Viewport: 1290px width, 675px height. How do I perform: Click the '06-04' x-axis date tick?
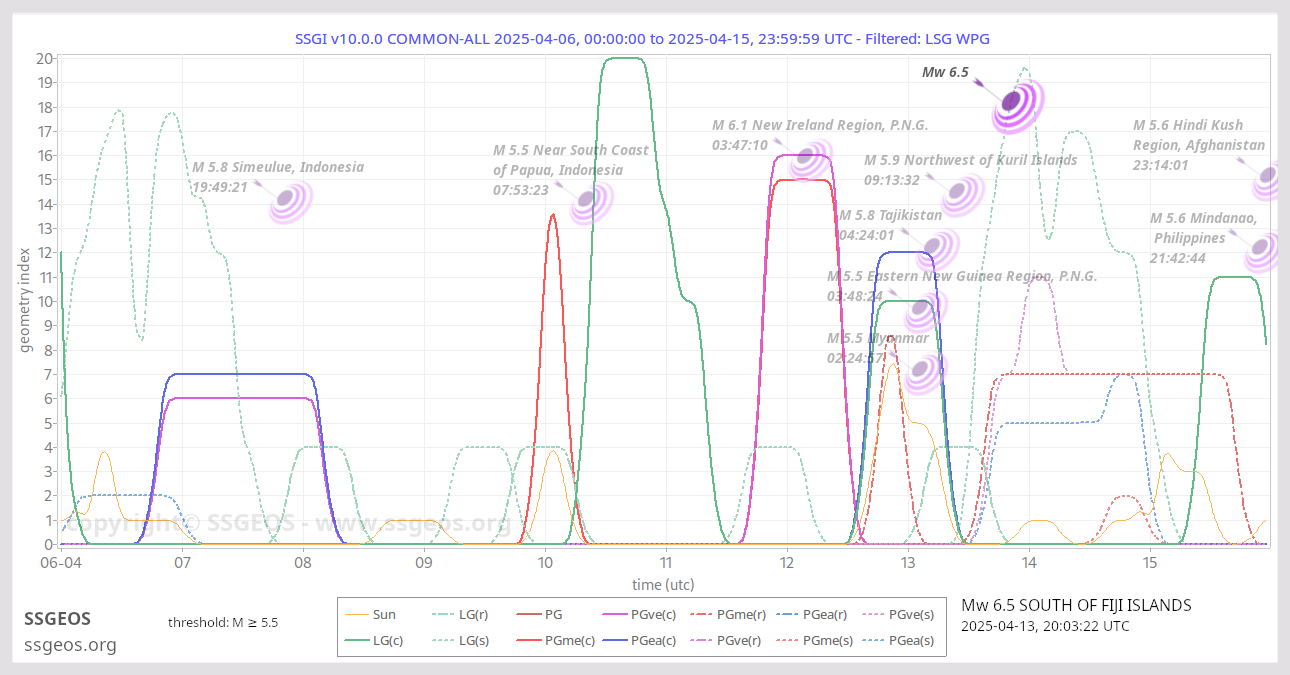[61, 563]
